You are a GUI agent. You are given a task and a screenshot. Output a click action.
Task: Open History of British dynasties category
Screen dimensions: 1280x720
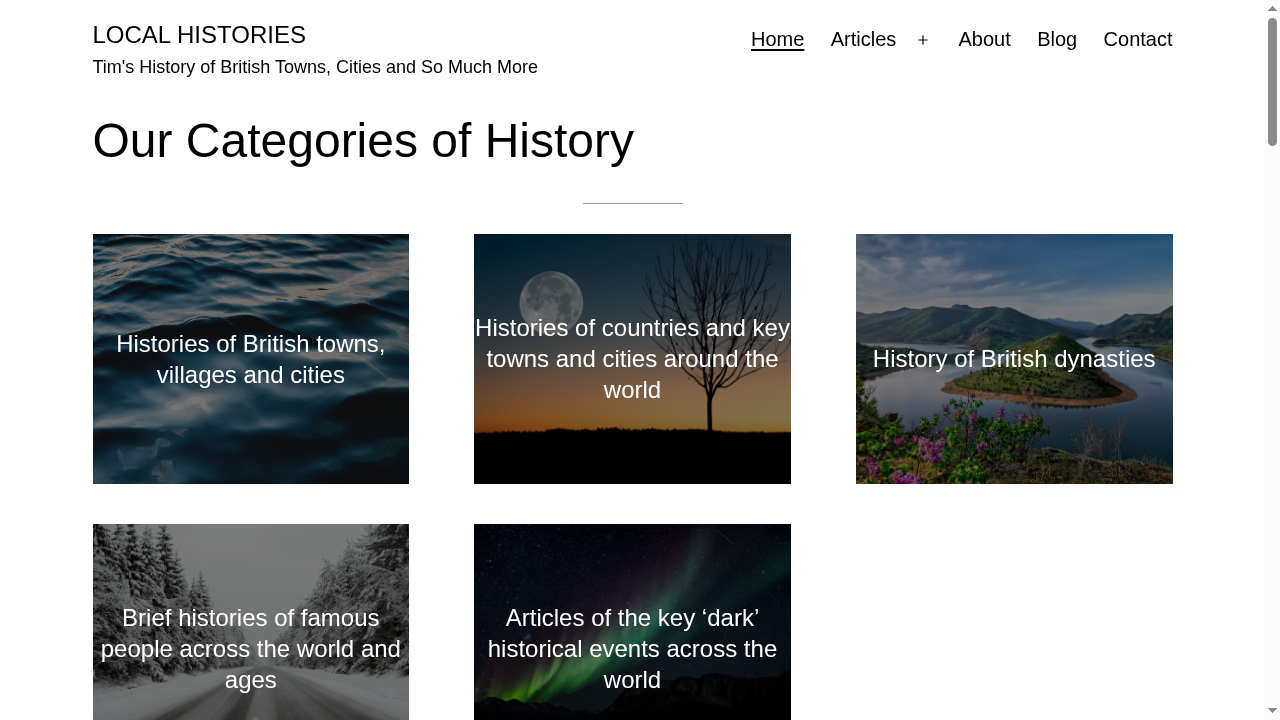(x=1013, y=359)
